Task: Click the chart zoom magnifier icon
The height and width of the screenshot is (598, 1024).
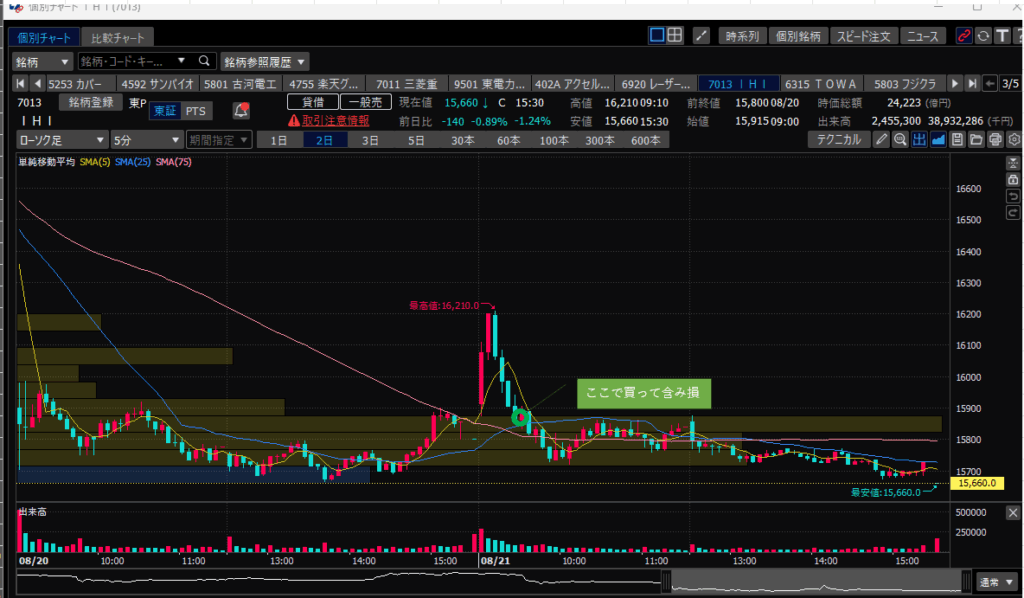Action: (900, 140)
